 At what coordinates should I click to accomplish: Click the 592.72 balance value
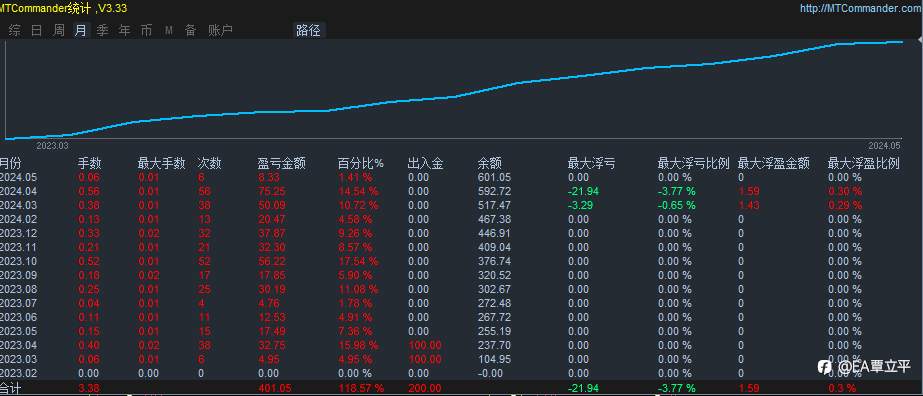point(494,191)
